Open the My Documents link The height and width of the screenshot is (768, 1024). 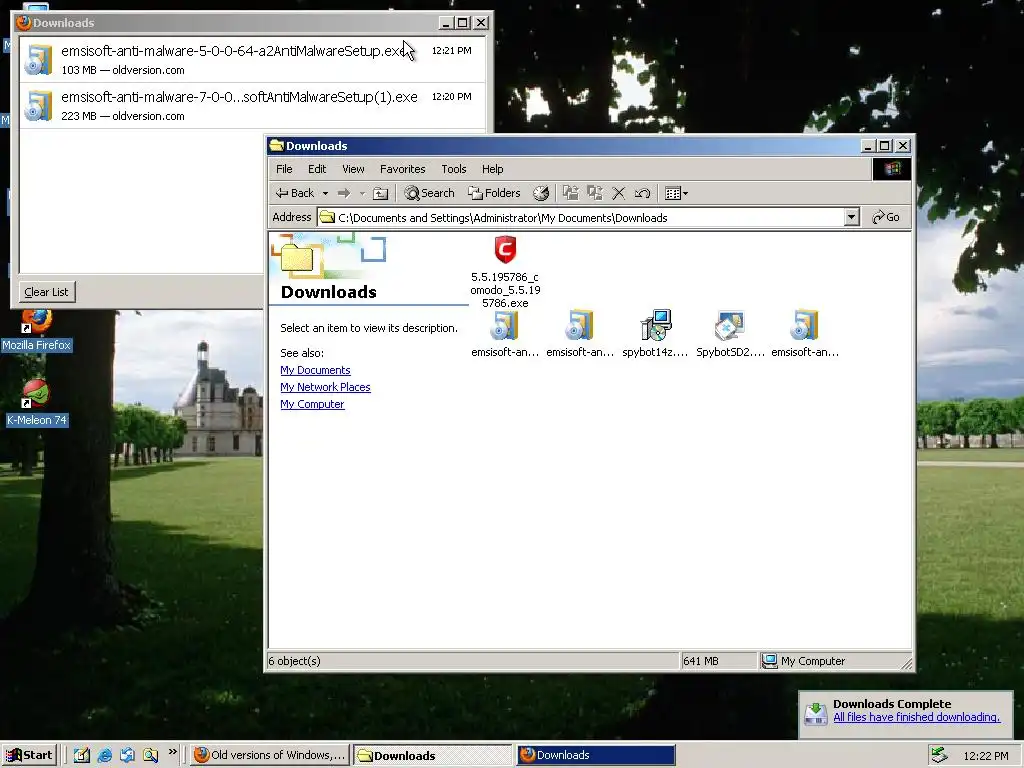pyautogui.click(x=315, y=370)
